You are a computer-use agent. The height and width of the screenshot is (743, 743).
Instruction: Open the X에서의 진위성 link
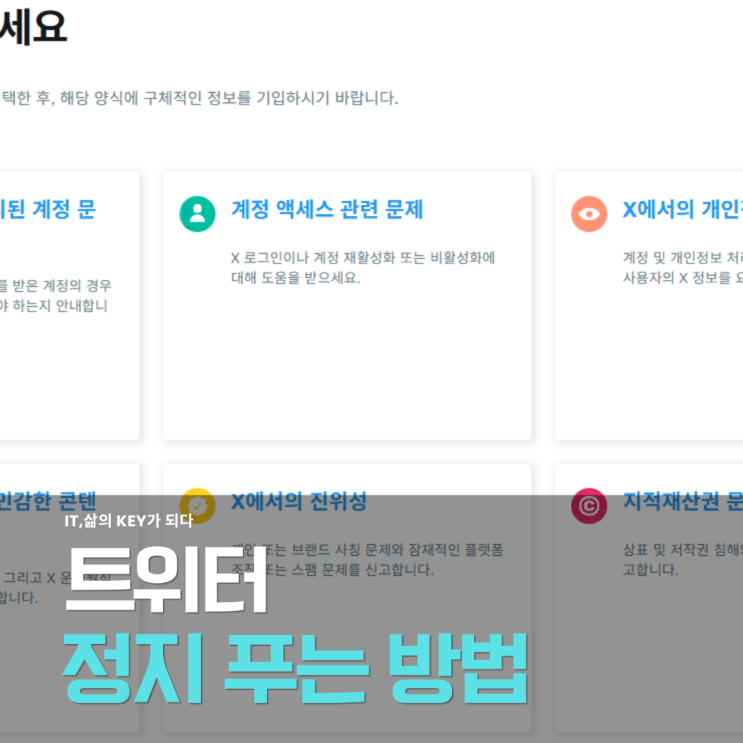(x=299, y=501)
